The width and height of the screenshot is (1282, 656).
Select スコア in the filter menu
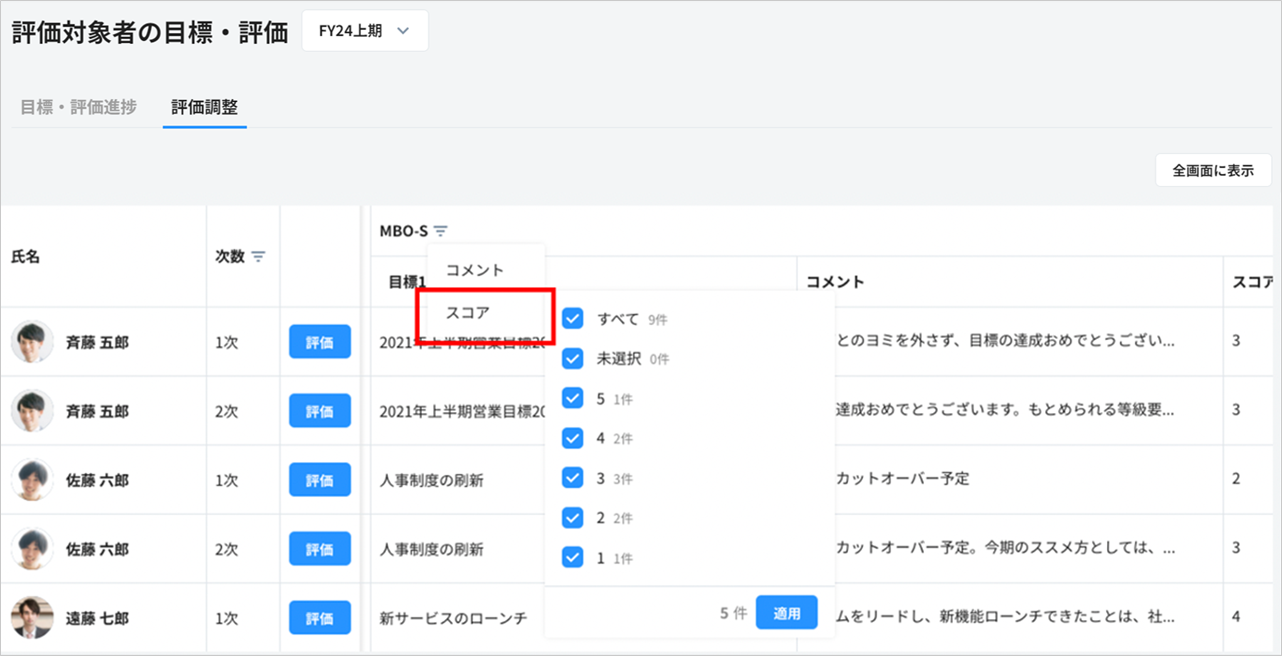point(468,312)
